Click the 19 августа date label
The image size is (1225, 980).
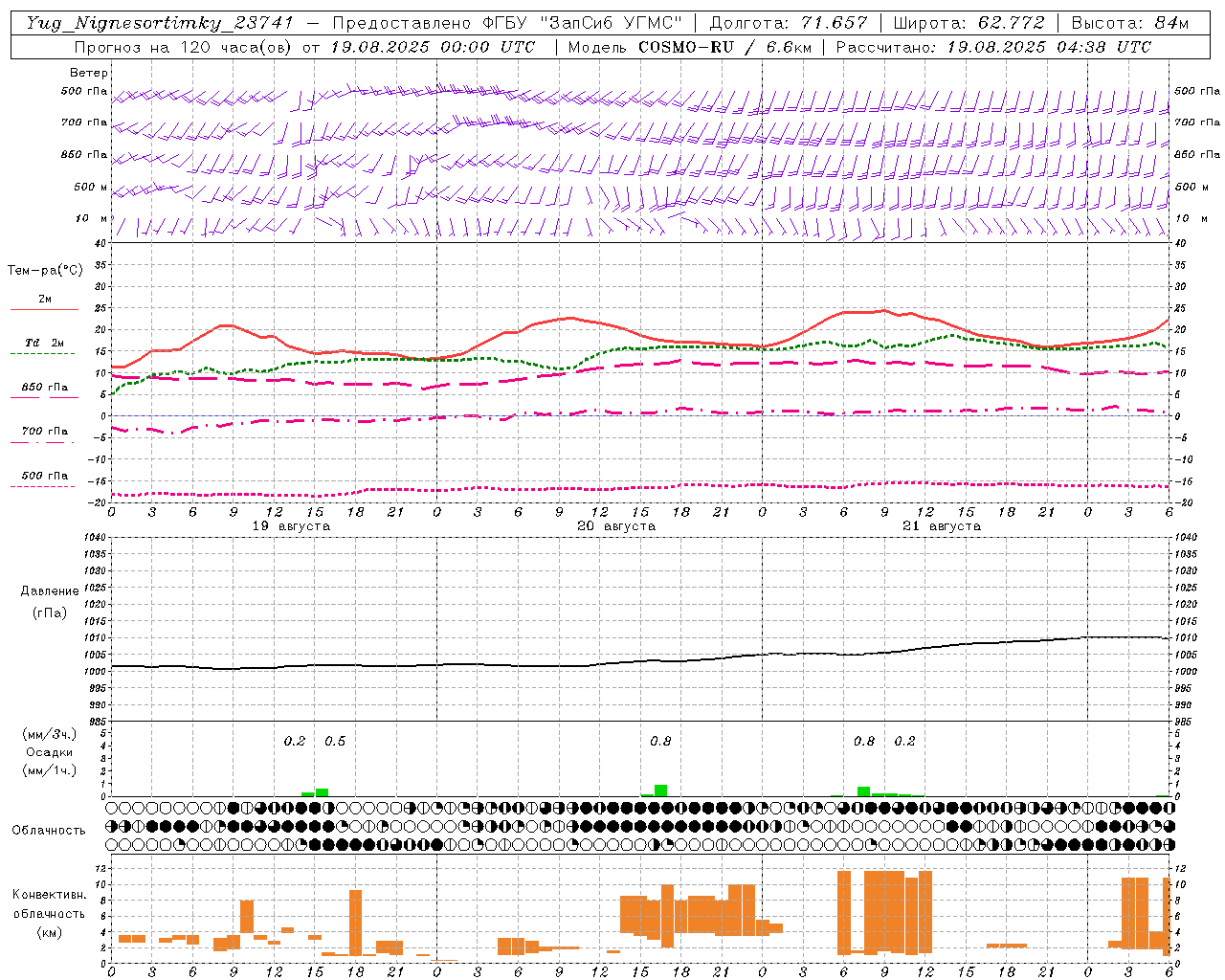pos(291,526)
